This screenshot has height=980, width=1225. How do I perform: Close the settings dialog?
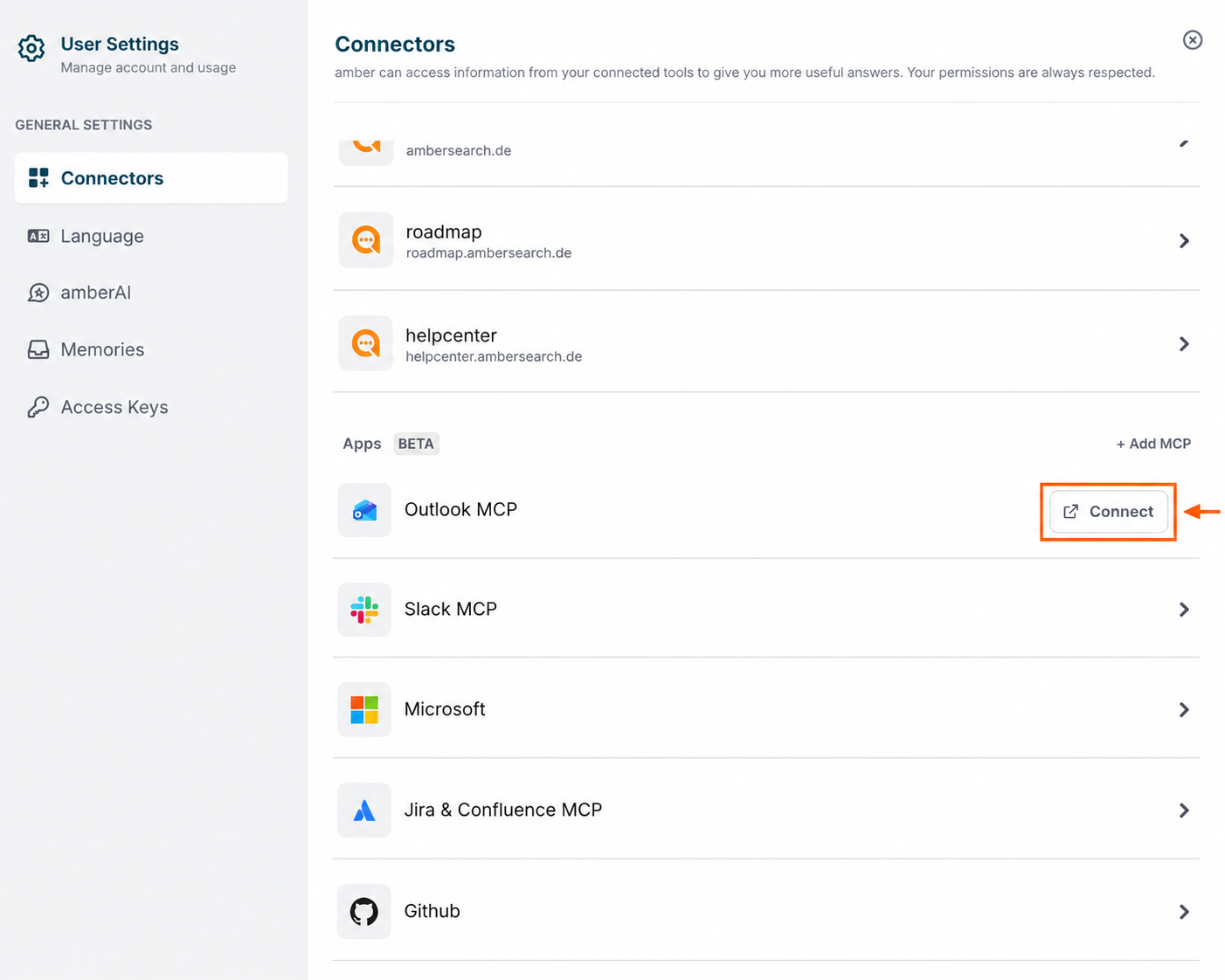click(1193, 40)
